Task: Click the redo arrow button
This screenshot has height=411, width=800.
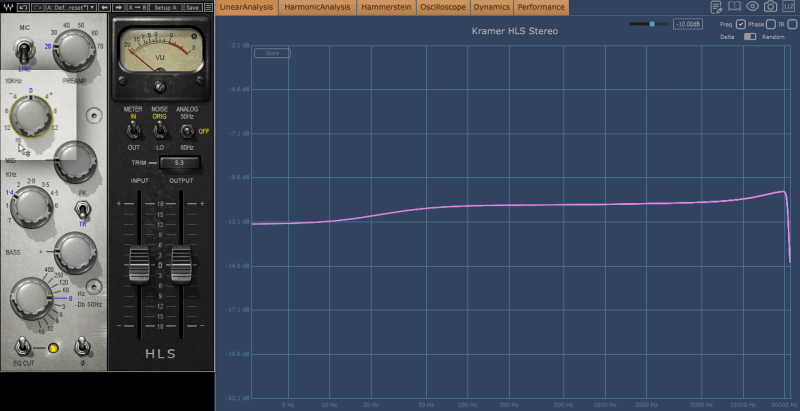Action: point(37,7)
